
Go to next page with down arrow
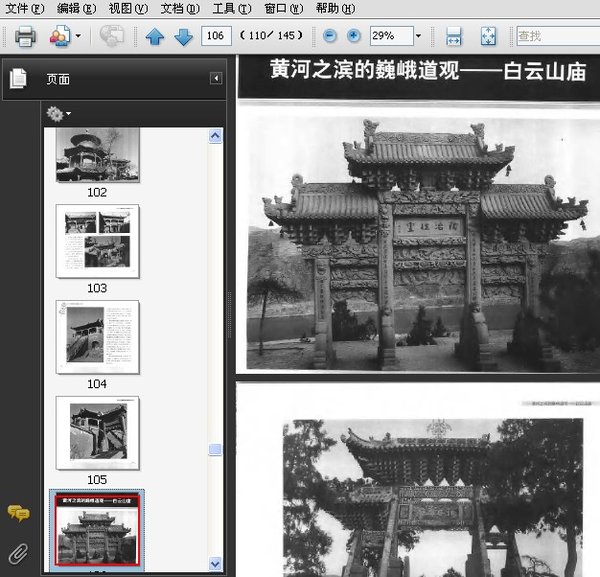(183, 37)
